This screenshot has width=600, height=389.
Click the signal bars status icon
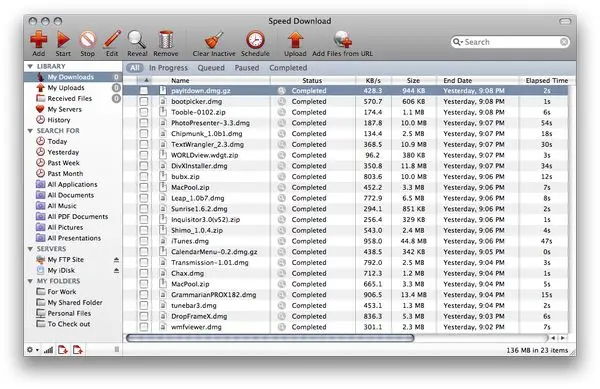click(48, 350)
